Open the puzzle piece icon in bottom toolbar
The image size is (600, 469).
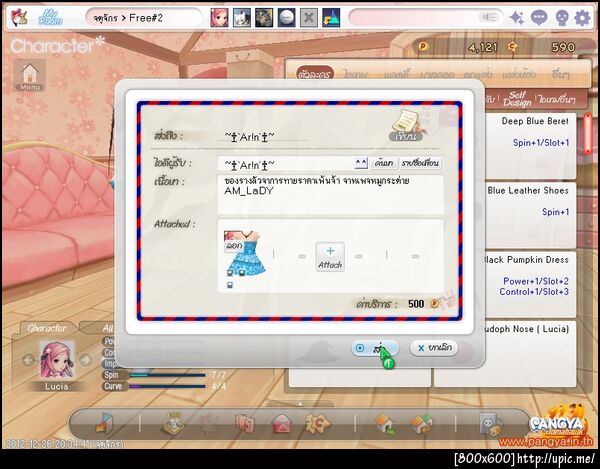pyautogui.click(x=318, y=424)
